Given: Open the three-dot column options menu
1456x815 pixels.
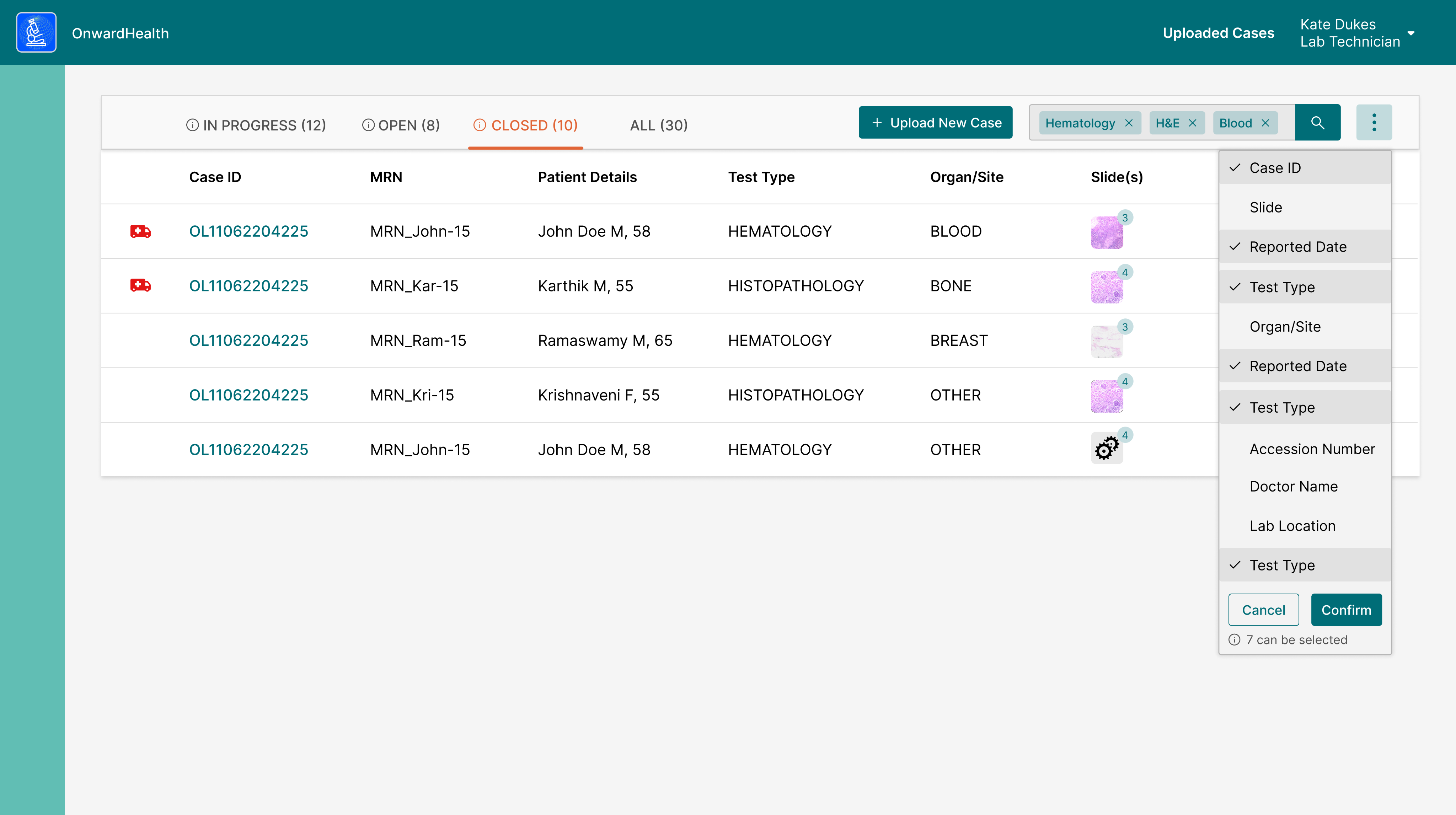Looking at the screenshot, I should tap(1374, 123).
